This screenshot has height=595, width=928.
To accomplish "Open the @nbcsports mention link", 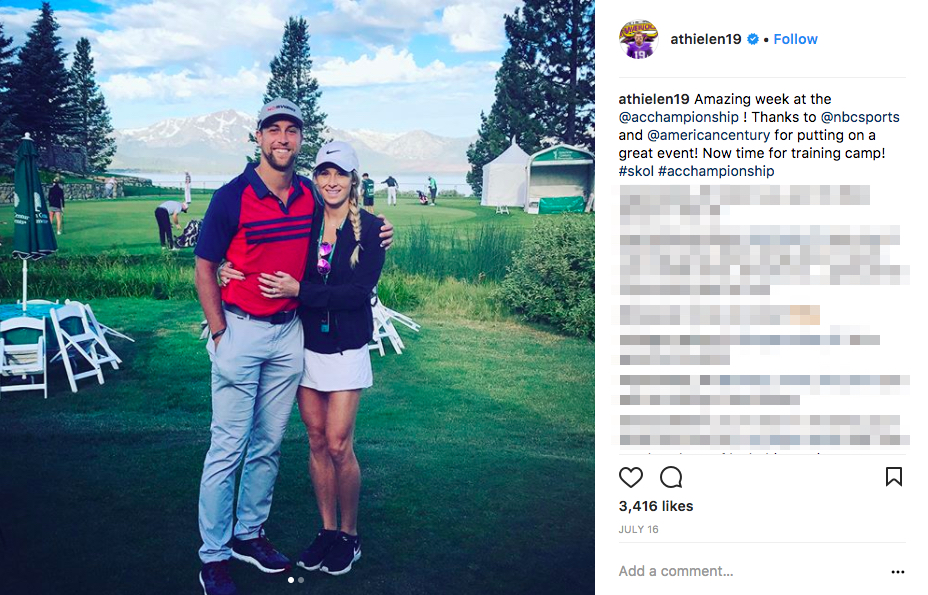I will pyautogui.click(x=860, y=117).
